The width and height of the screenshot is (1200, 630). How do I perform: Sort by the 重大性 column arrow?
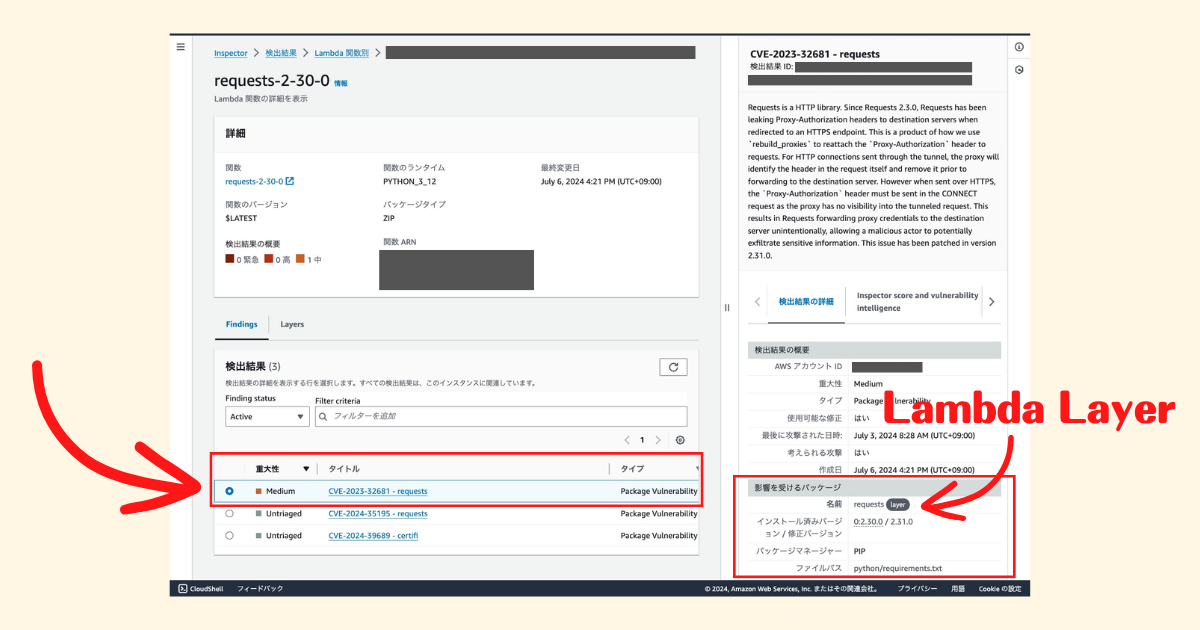(306, 468)
